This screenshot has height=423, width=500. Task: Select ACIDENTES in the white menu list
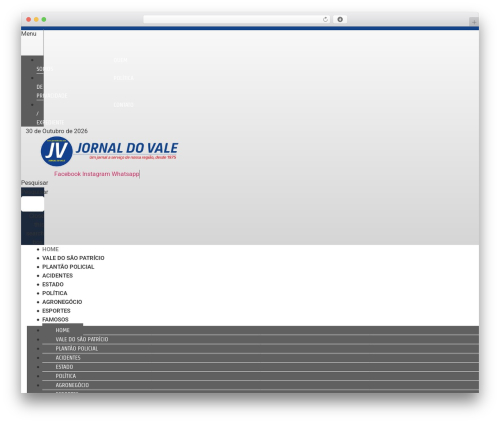[58, 276]
